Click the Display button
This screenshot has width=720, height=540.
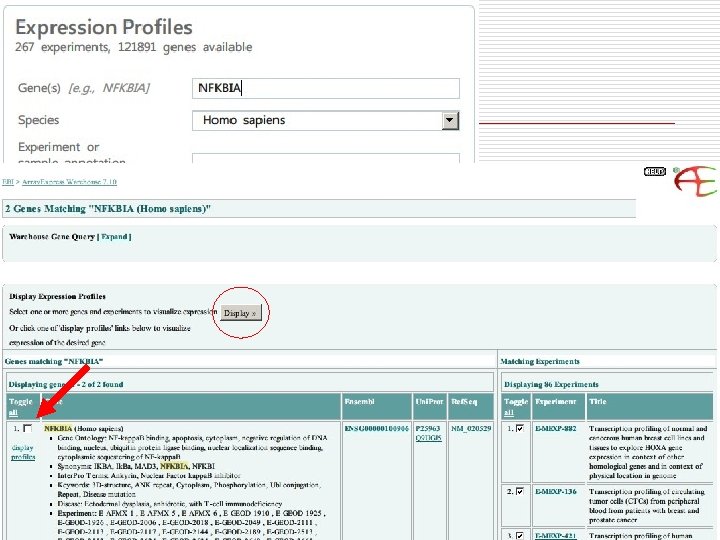[241, 313]
